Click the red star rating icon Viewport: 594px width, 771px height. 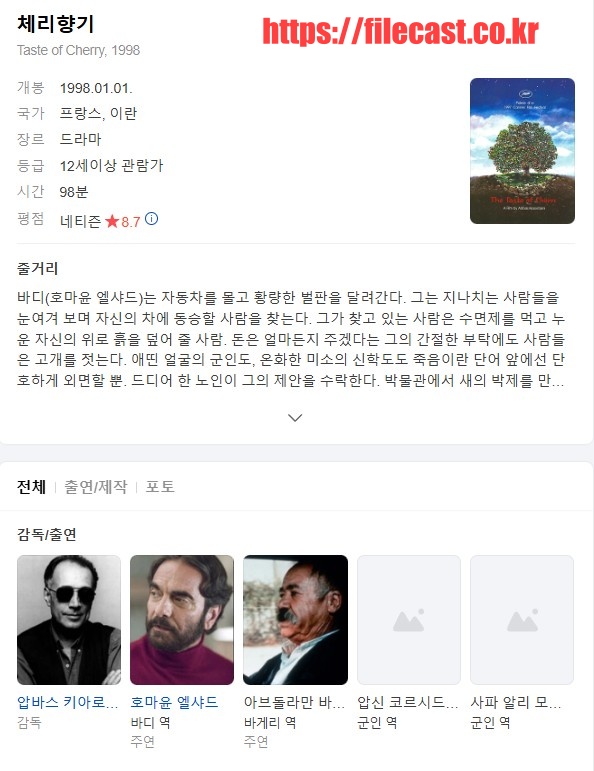pyautogui.click(x=112, y=221)
